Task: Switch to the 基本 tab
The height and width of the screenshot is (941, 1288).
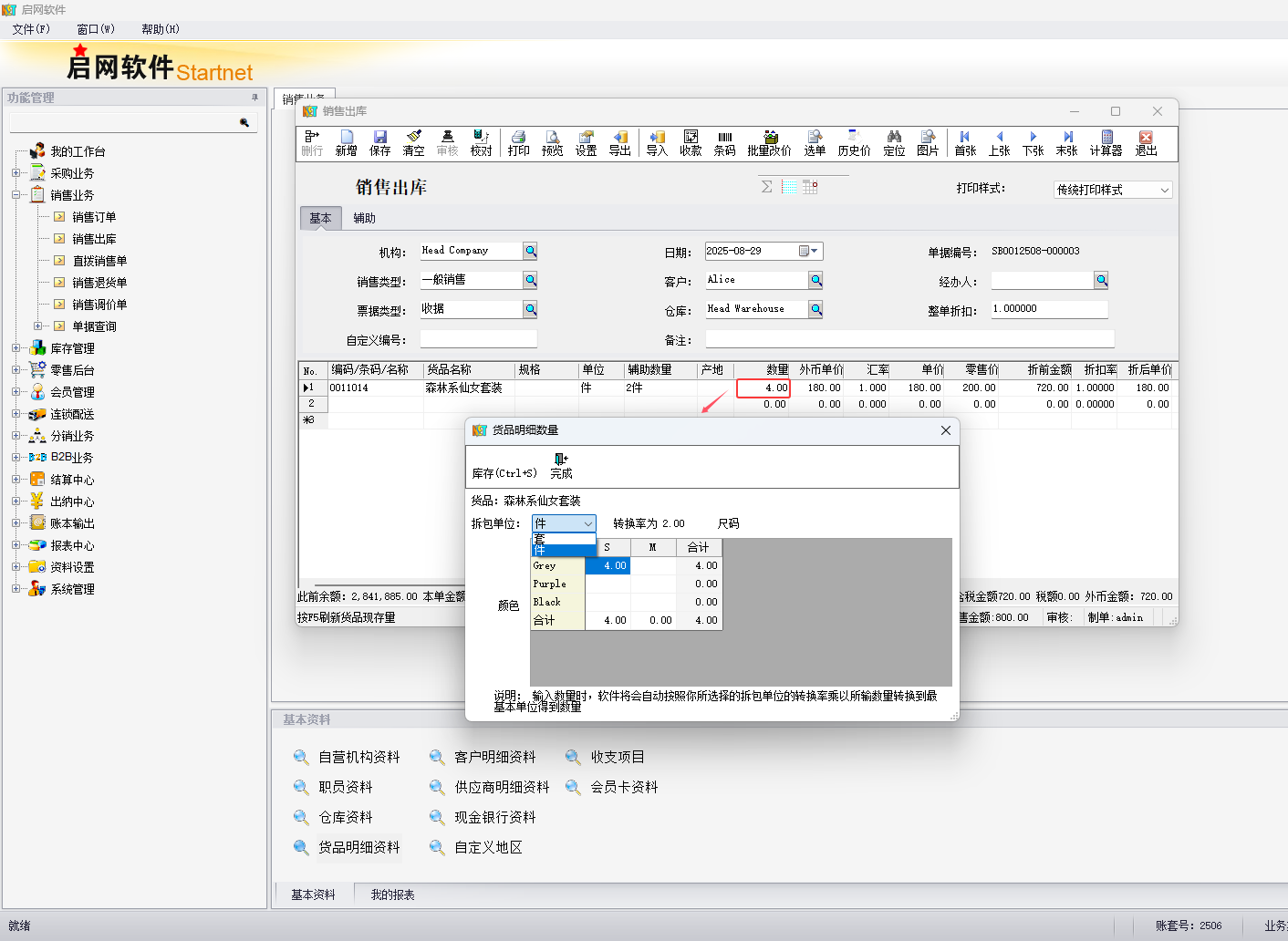Action: tap(320, 218)
